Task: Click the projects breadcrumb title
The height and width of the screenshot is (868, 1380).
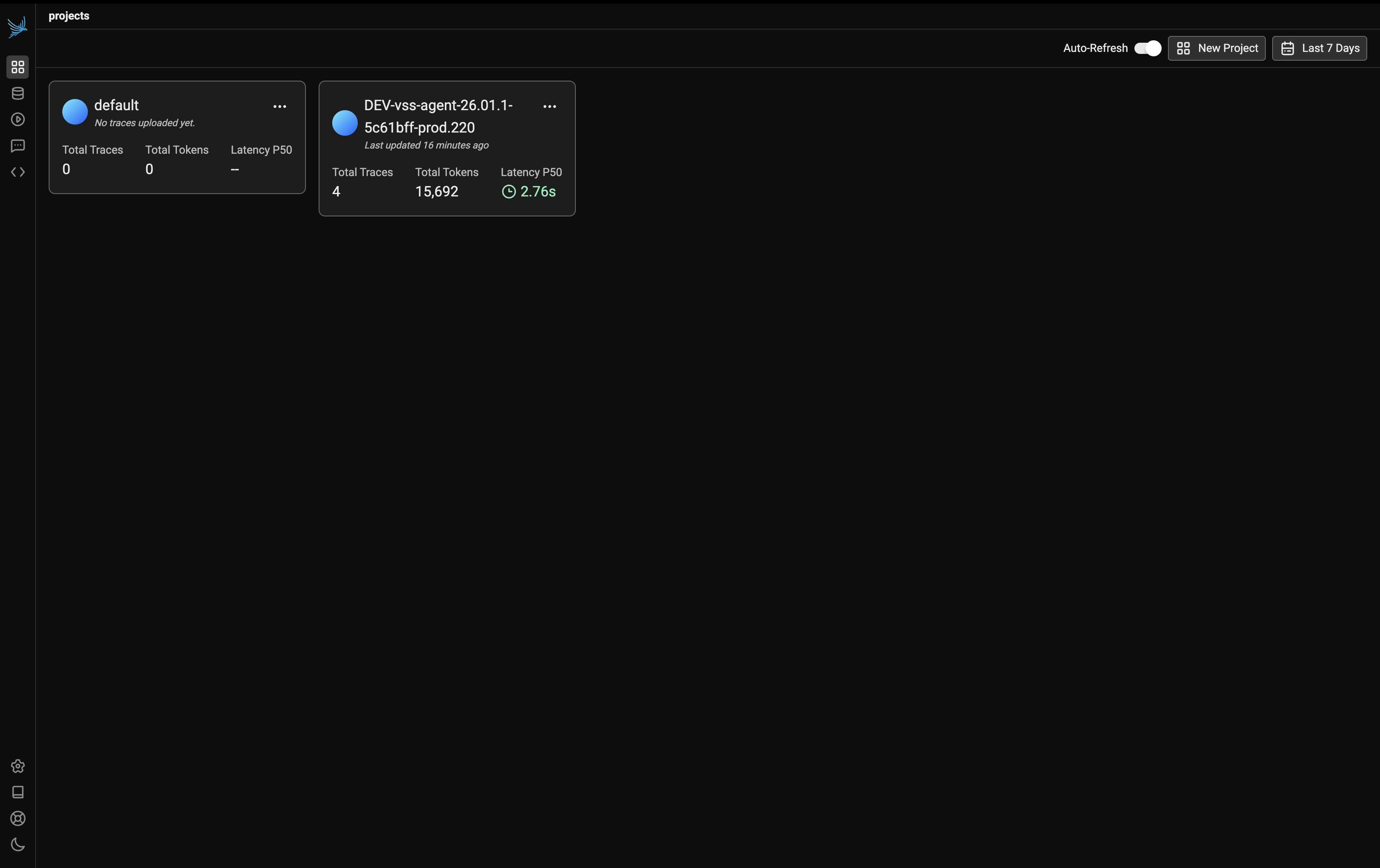Action: (x=69, y=16)
